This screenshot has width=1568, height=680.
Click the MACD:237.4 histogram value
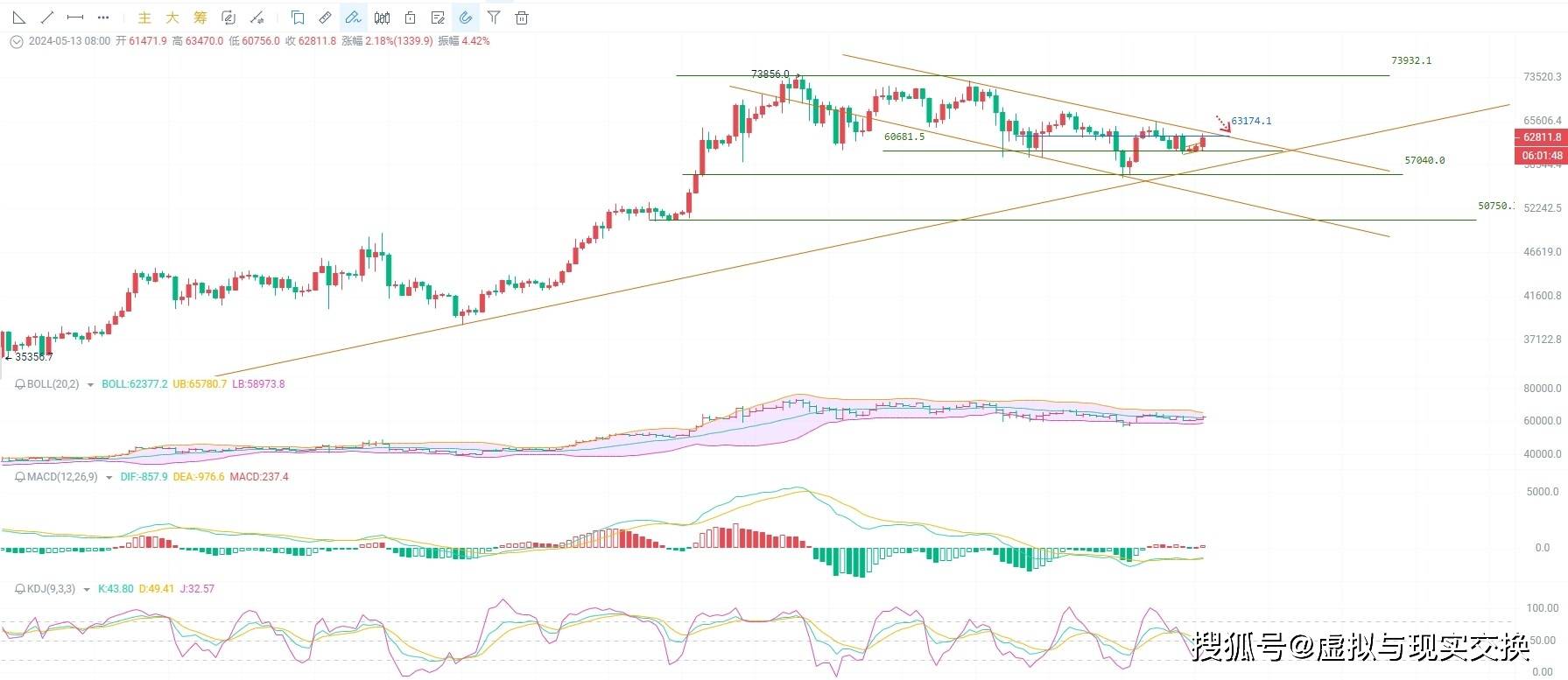[259, 477]
